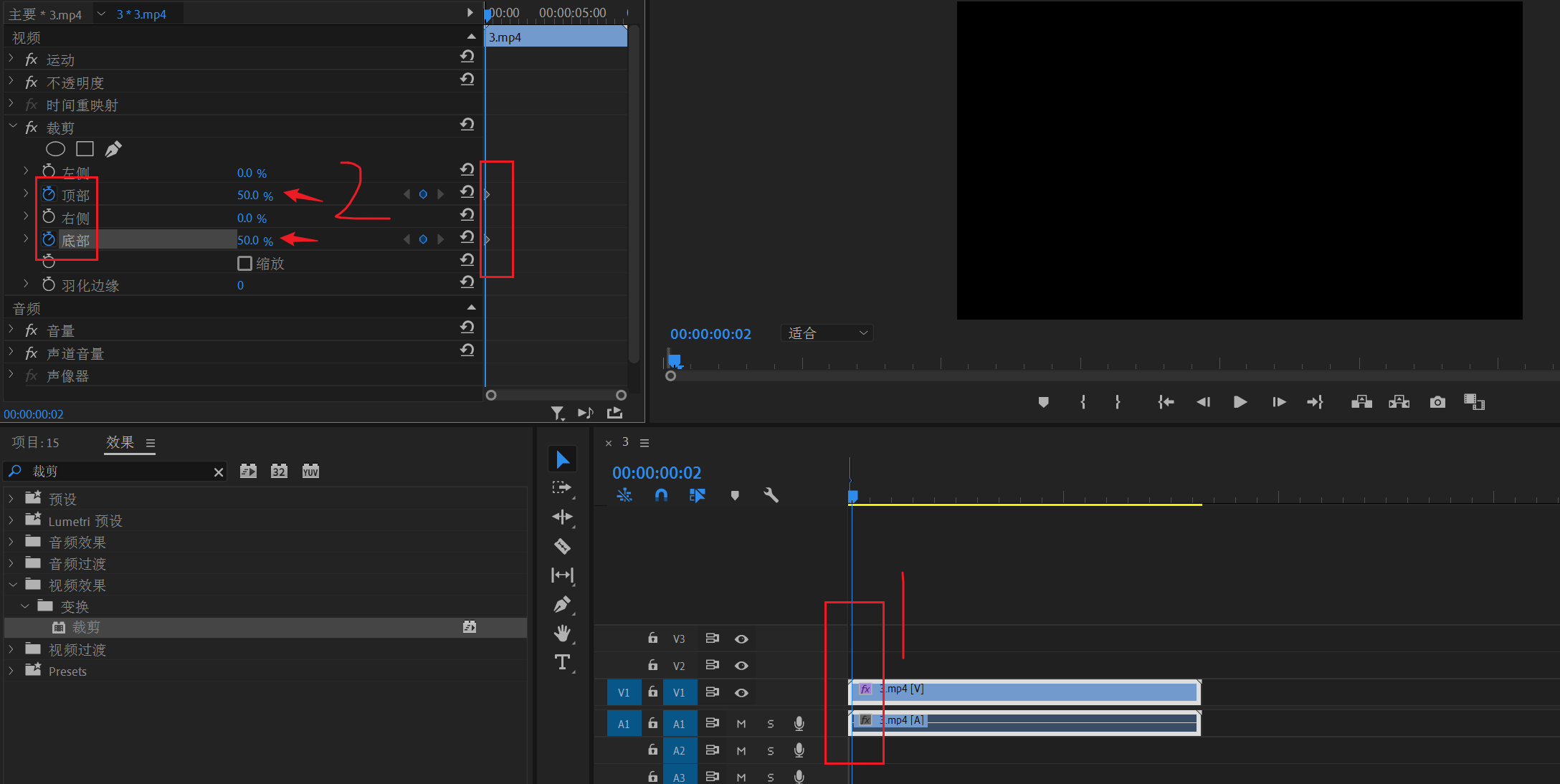1560x784 pixels.
Task: Click the 顶部 value 50.0 %
Action: (x=255, y=195)
